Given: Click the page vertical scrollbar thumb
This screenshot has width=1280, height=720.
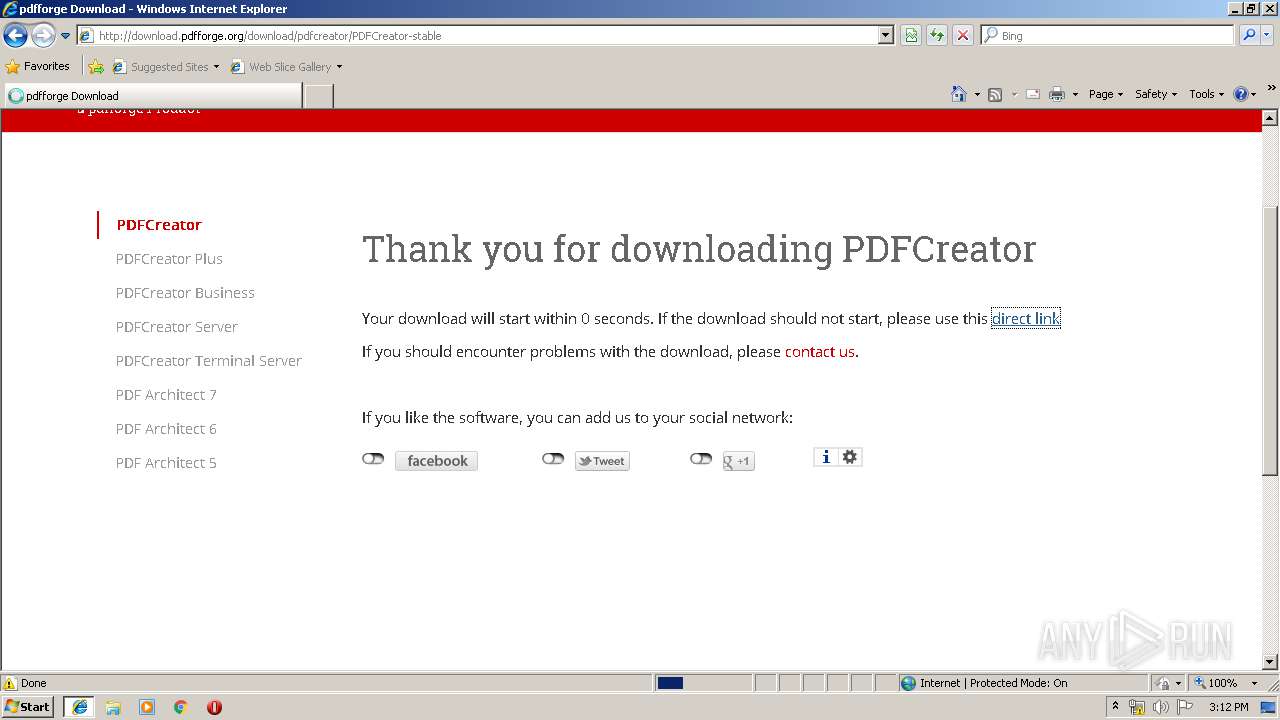Looking at the screenshot, I should pyautogui.click(x=1270, y=340).
